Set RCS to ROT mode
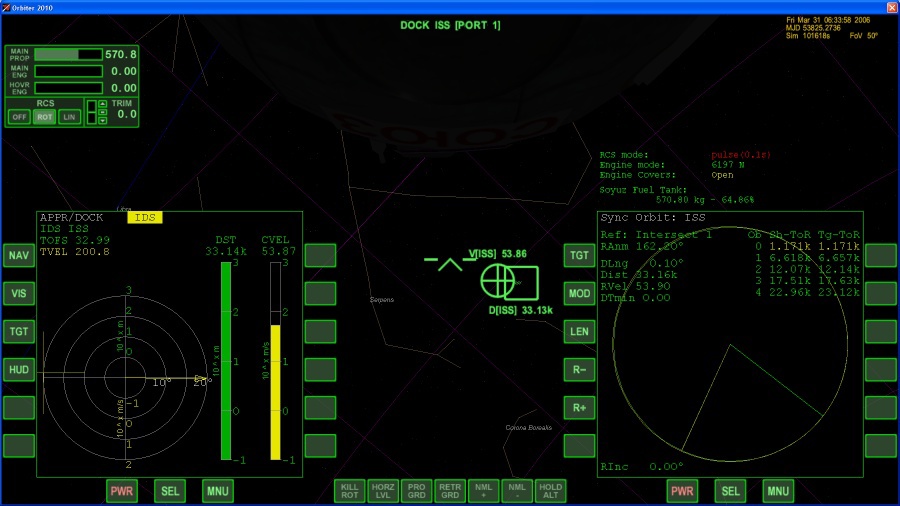 44,116
